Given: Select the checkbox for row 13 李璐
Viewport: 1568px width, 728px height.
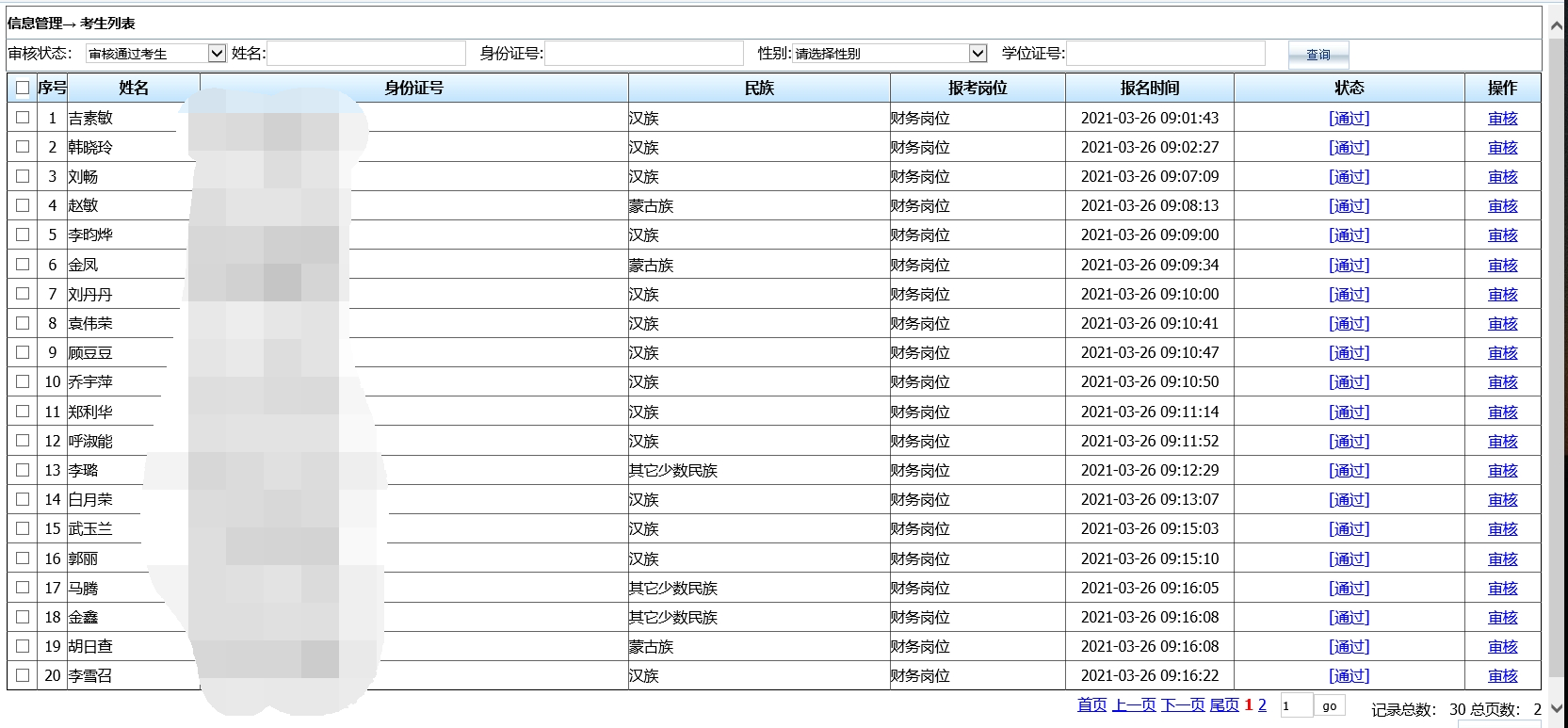Looking at the screenshot, I should 23,470.
